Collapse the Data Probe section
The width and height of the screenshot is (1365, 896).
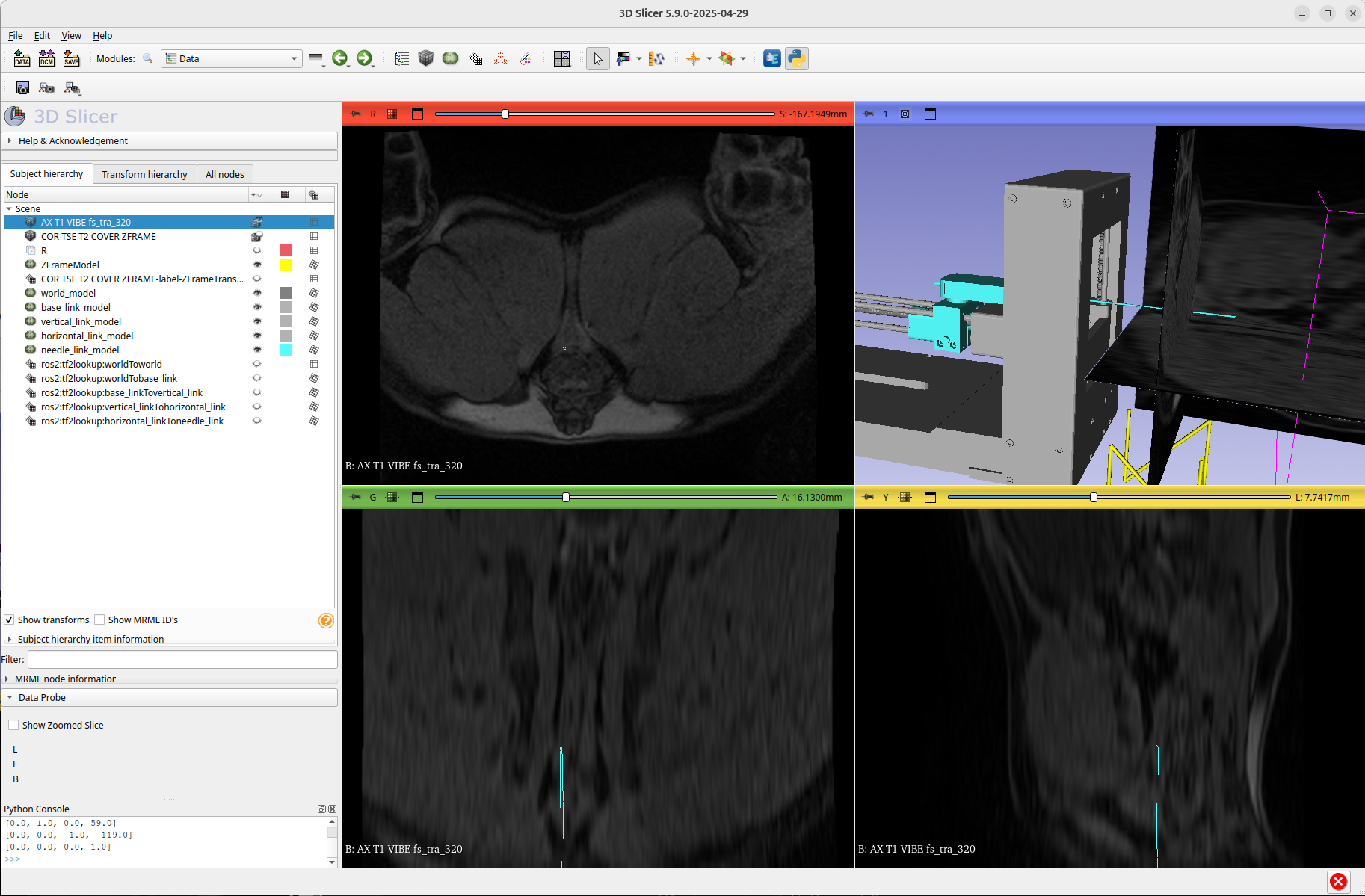coord(170,698)
